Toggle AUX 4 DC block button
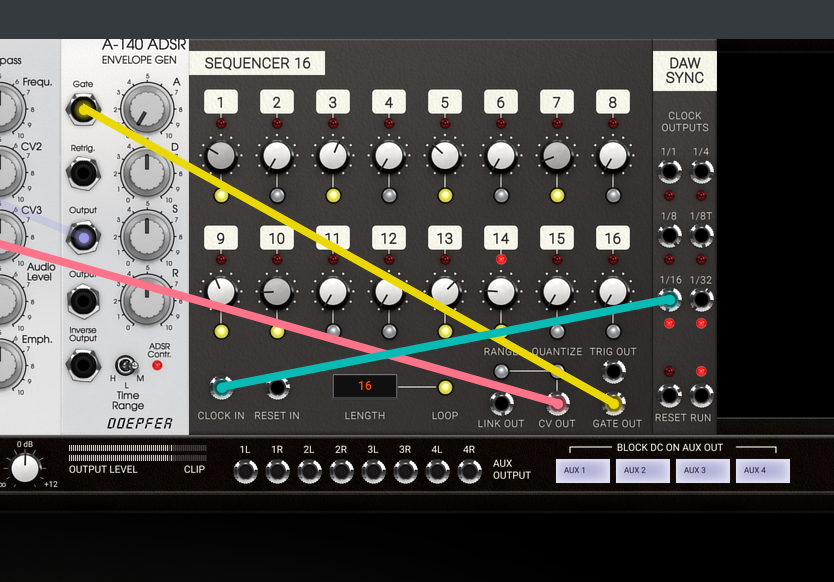 point(763,471)
